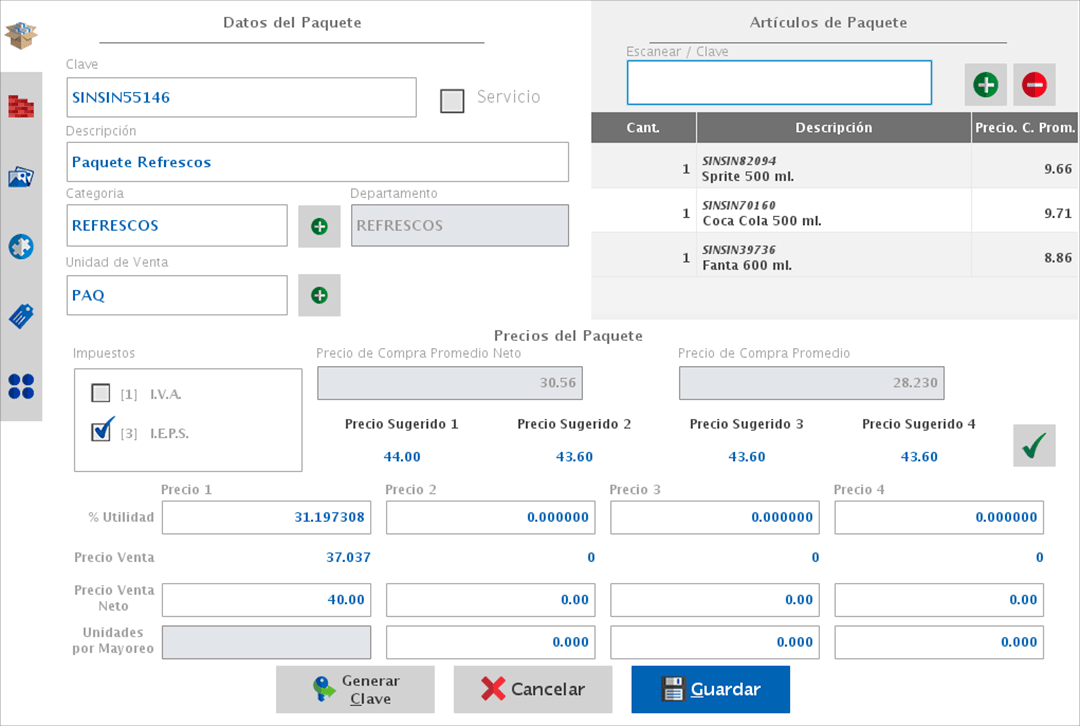Click the Escanear / Clave input field
This screenshot has height=726, width=1080.
point(778,82)
